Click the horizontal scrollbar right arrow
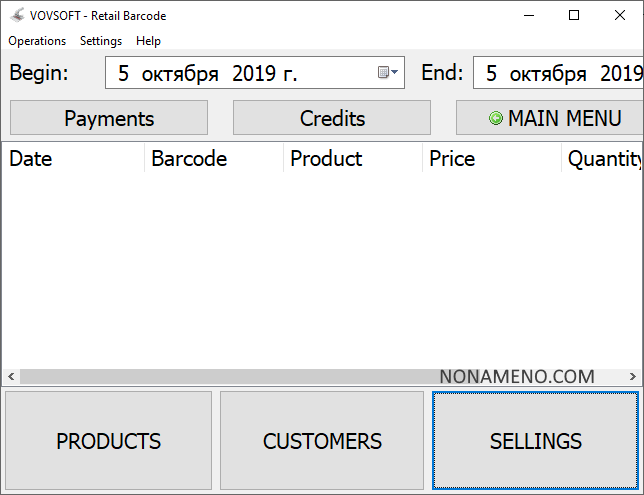 tap(634, 377)
